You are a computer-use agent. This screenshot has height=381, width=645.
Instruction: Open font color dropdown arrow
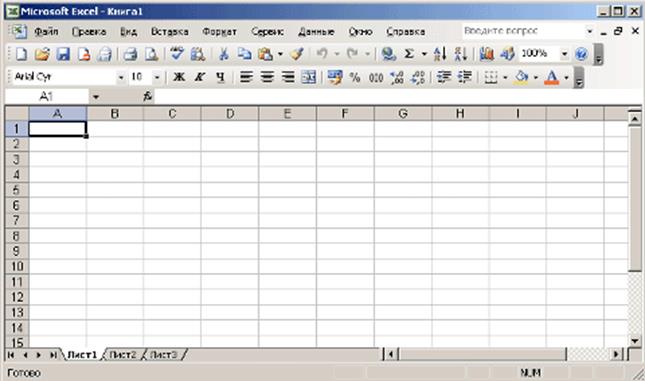coord(566,77)
